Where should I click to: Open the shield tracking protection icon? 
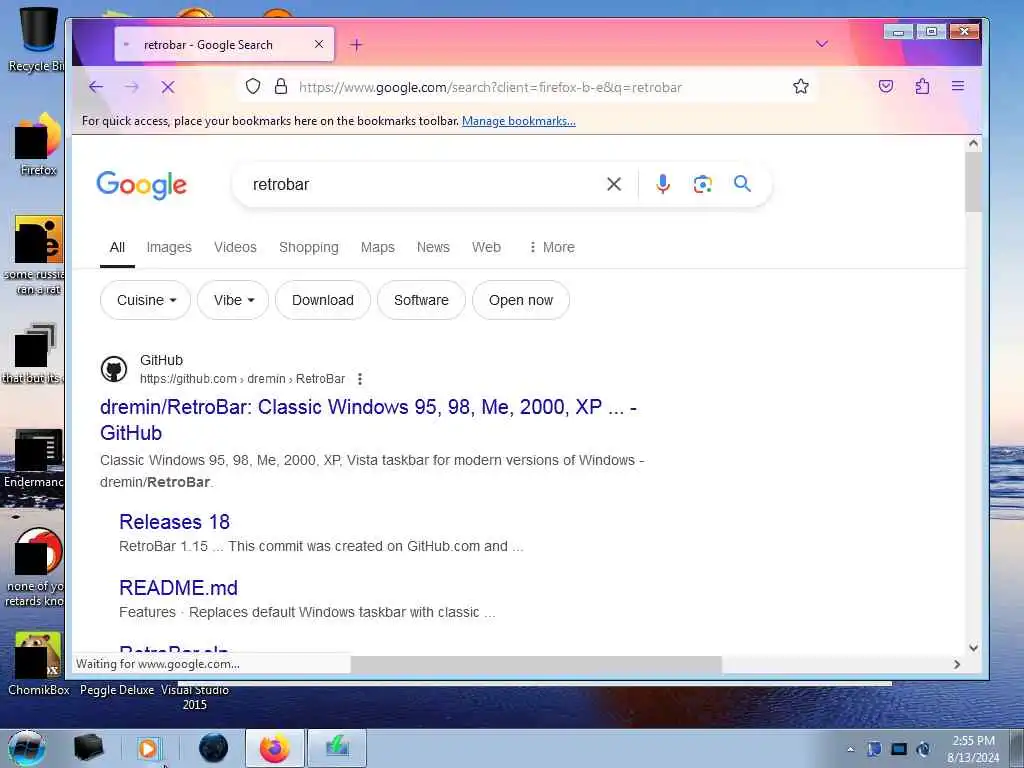click(x=253, y=86)
